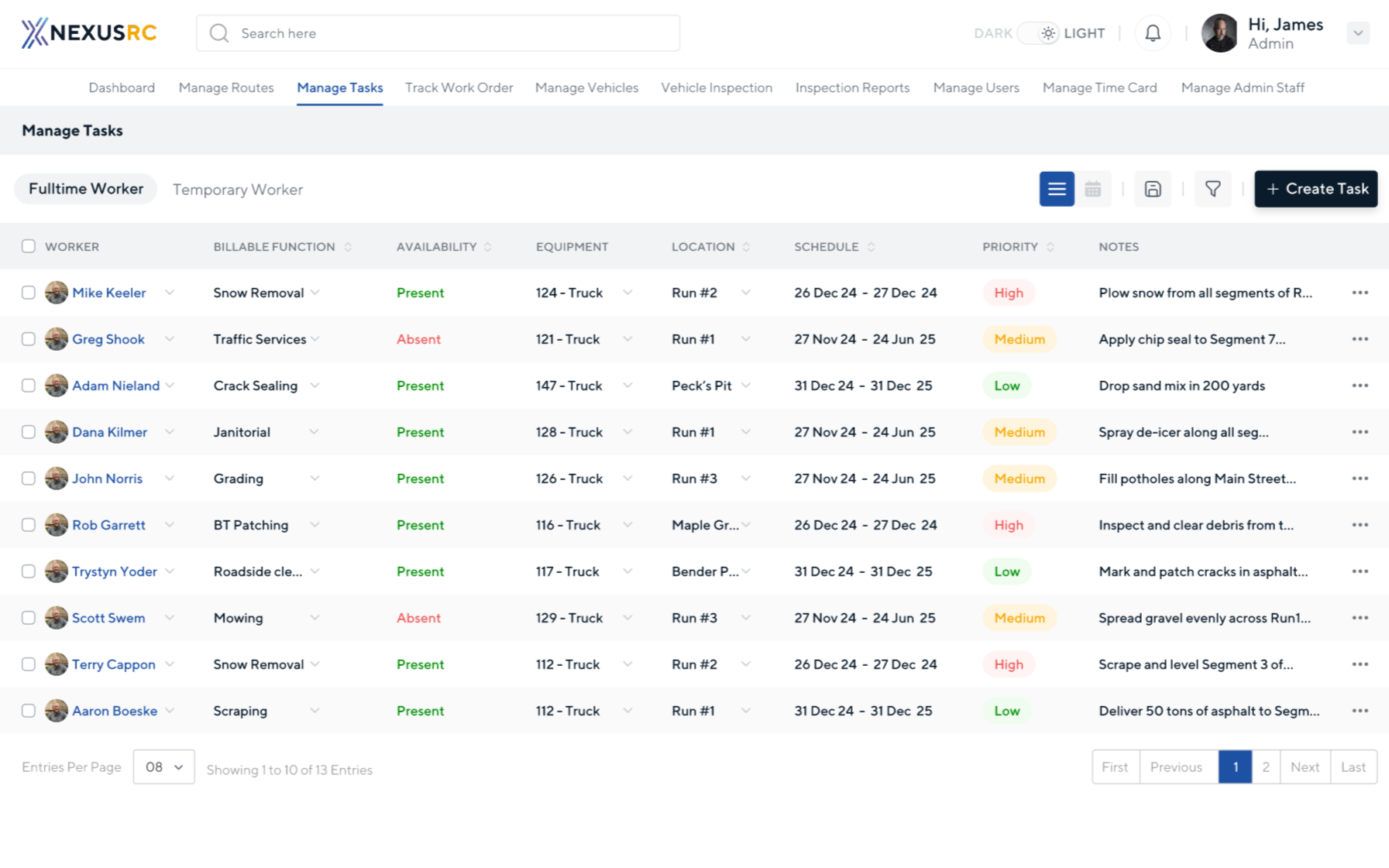Open the filter funnel icon
The height and width of the screenshot is (868, 1389).
1212,189
